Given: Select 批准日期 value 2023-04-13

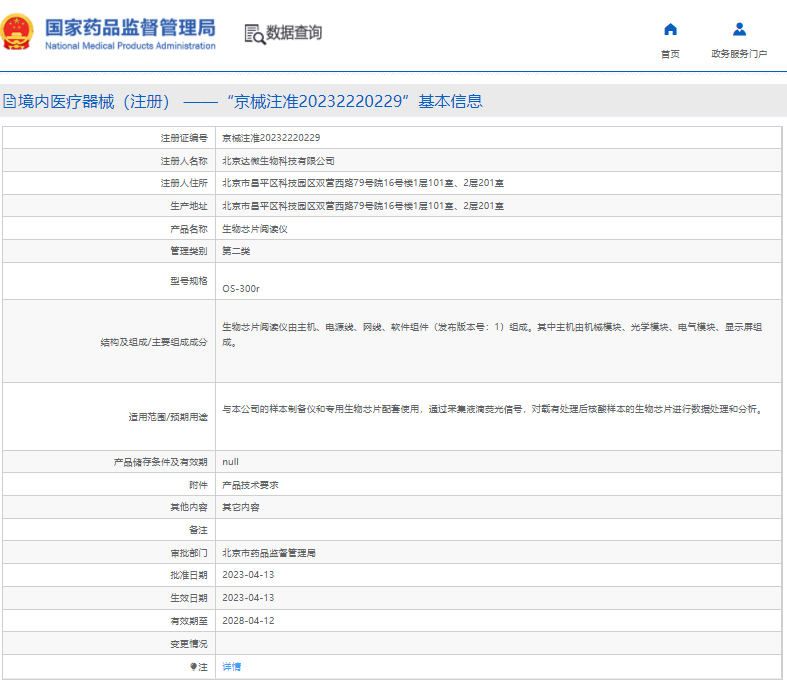Looking at the screenshot, I should (248, 575).
